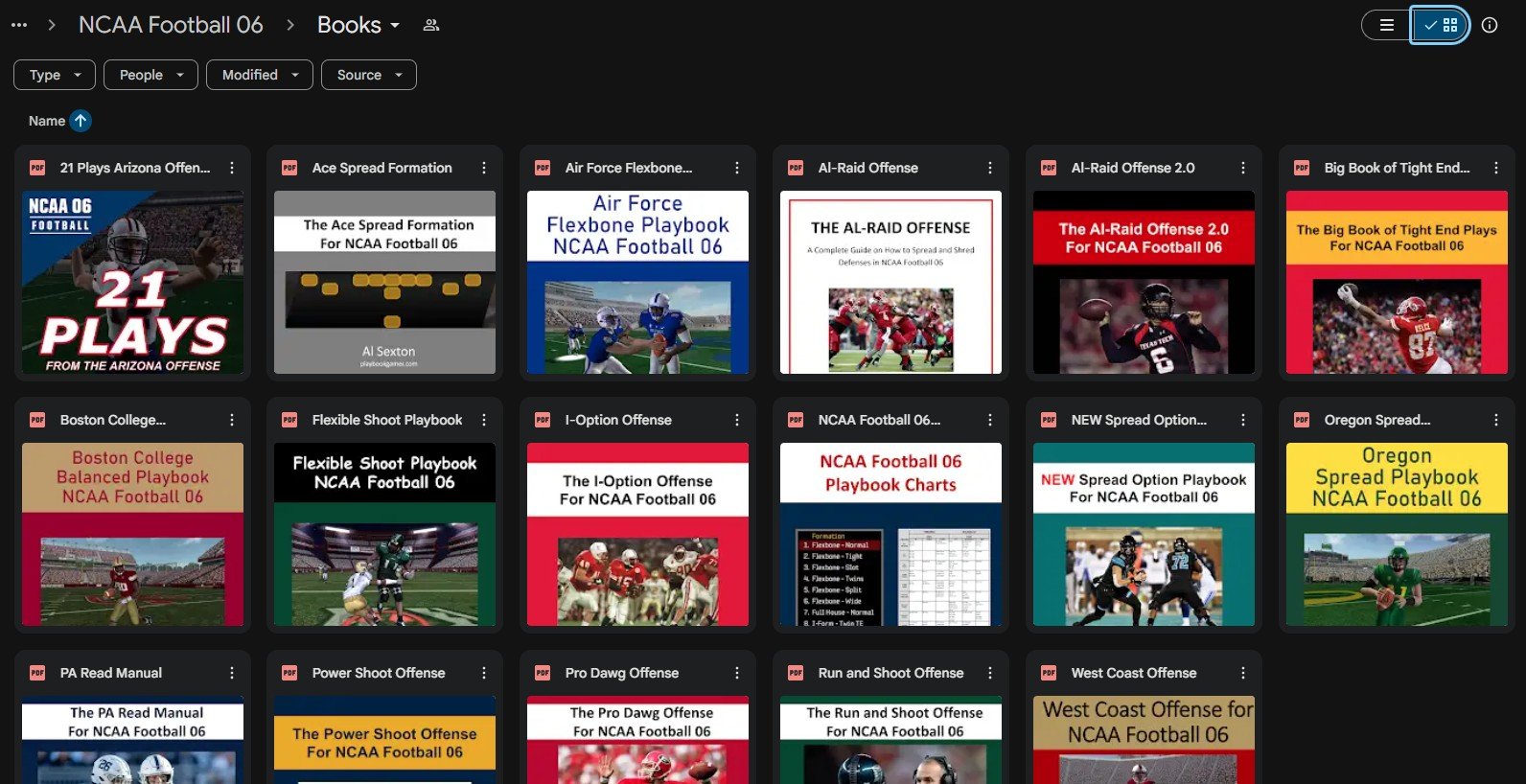This screenshot has width=1526, height=784.
Task: Open more options for NCAA Football 06 charts file
Action: tap(990, 420)
